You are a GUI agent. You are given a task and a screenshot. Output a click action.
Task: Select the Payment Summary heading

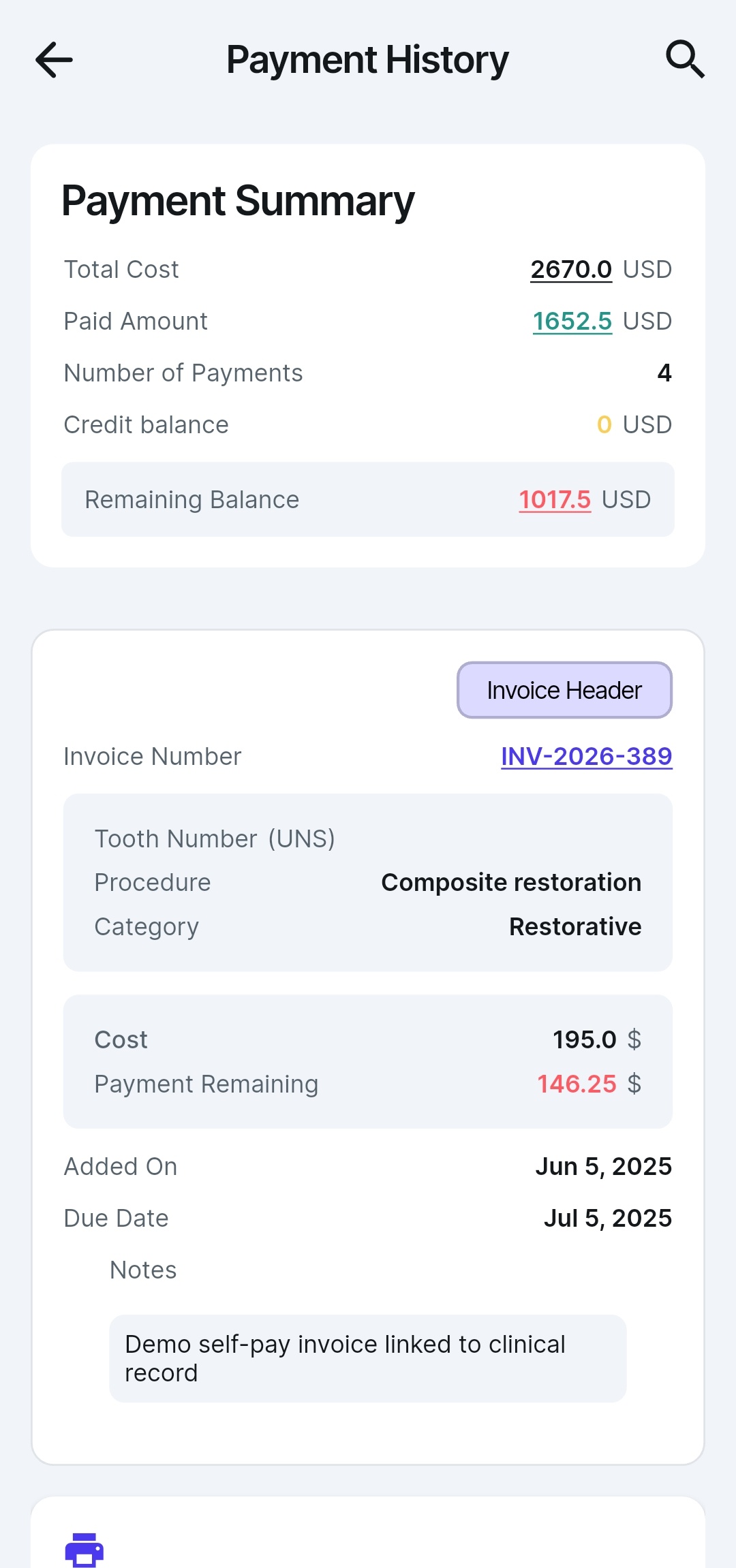pos(238,201)
